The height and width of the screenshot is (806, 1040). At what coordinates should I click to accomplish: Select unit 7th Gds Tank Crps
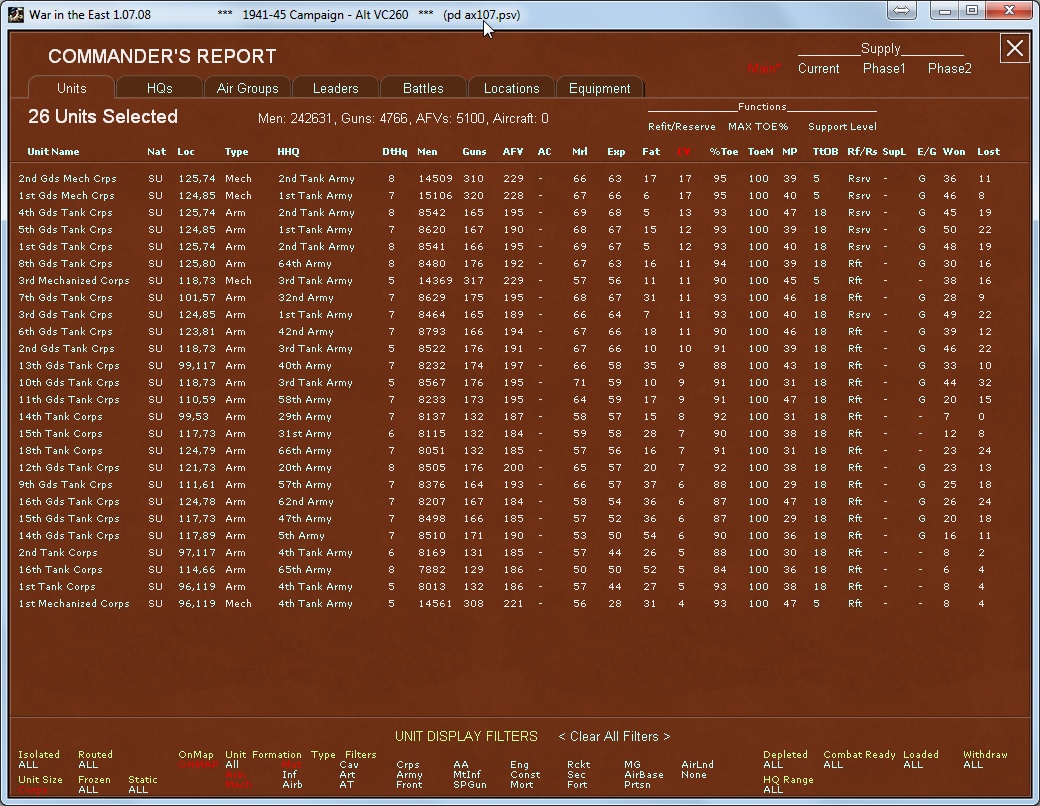[x=65, y=297]
